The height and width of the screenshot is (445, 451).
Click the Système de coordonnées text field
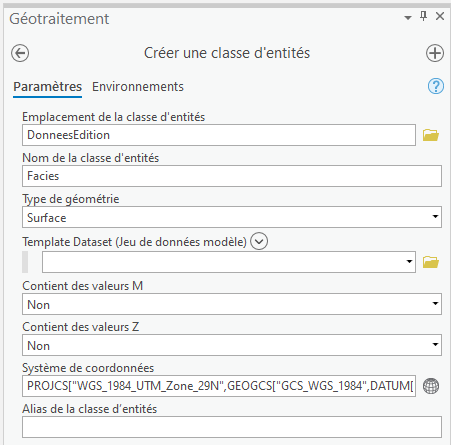coord(219,386)
